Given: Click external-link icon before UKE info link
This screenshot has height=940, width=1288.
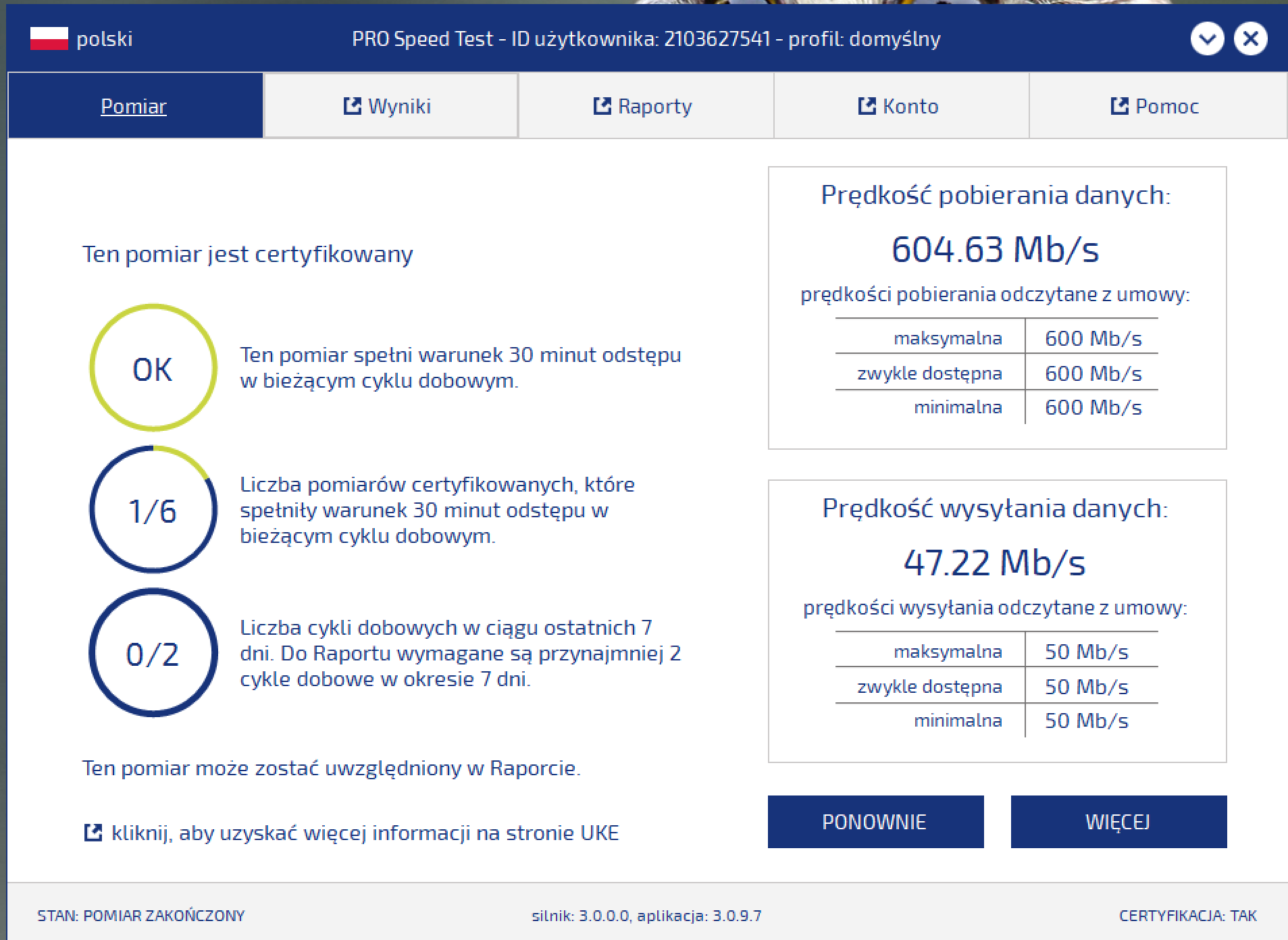Looking at the screenshot, I should pos(93,833).
